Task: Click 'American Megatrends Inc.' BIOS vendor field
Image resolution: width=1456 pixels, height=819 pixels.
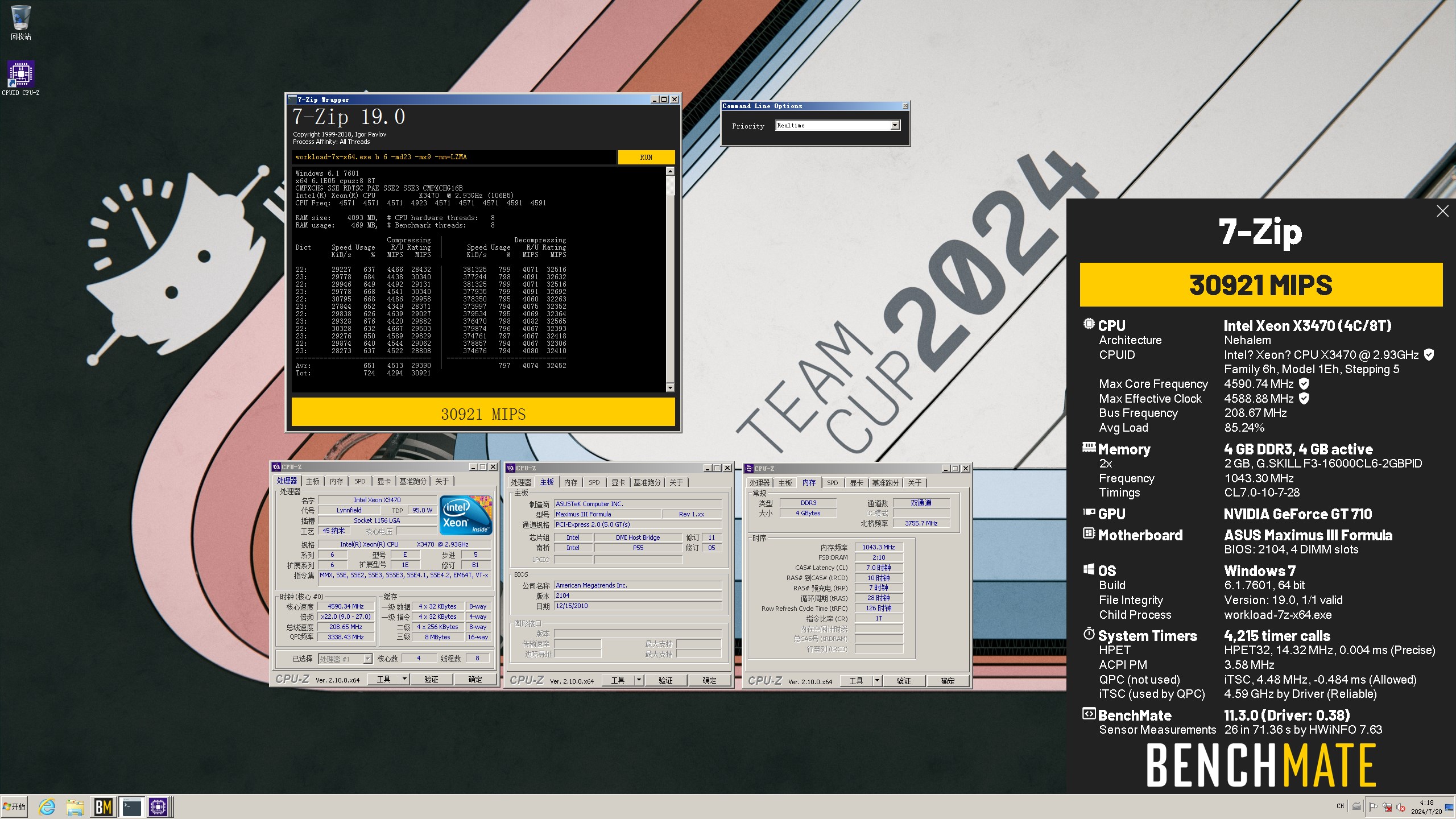Action: (638, 585)
